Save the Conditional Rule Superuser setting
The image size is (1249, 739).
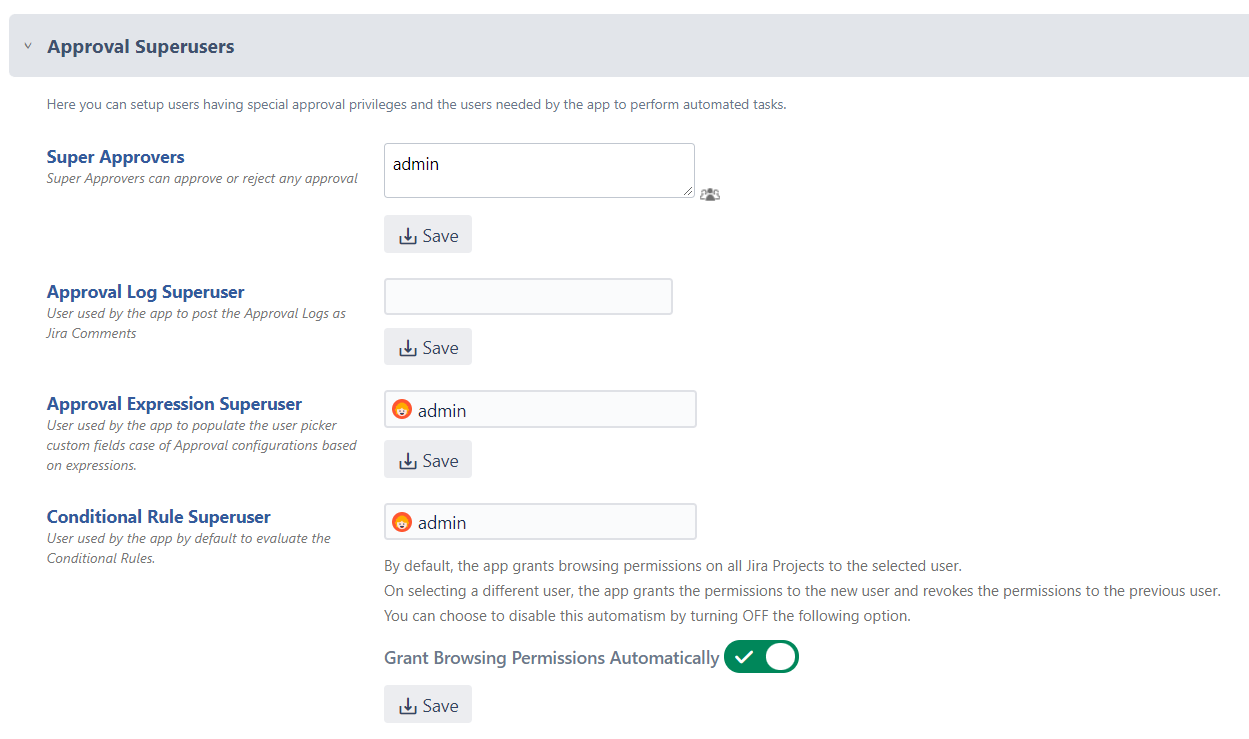pos(428,705)
